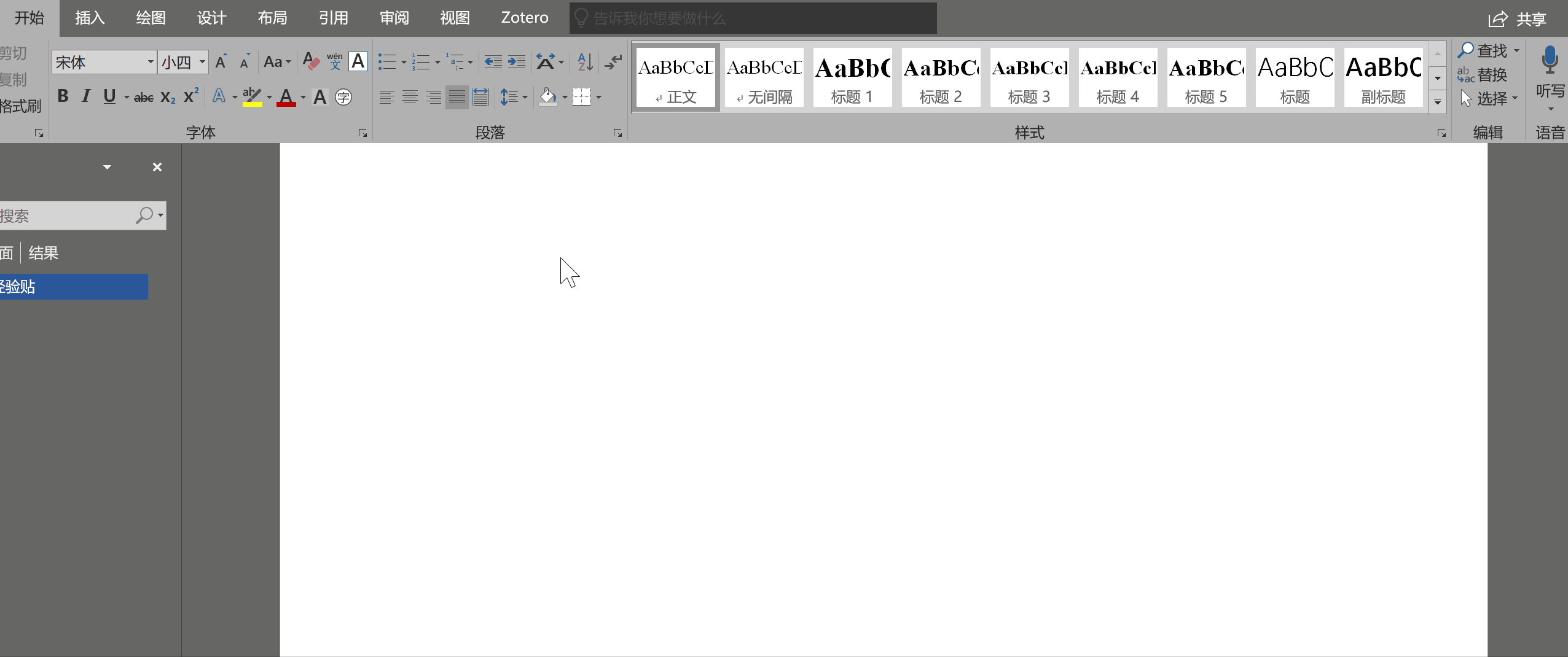Expand multilevel list options
The width and height of the screenshot is (1568, 657).
point(471,62)
